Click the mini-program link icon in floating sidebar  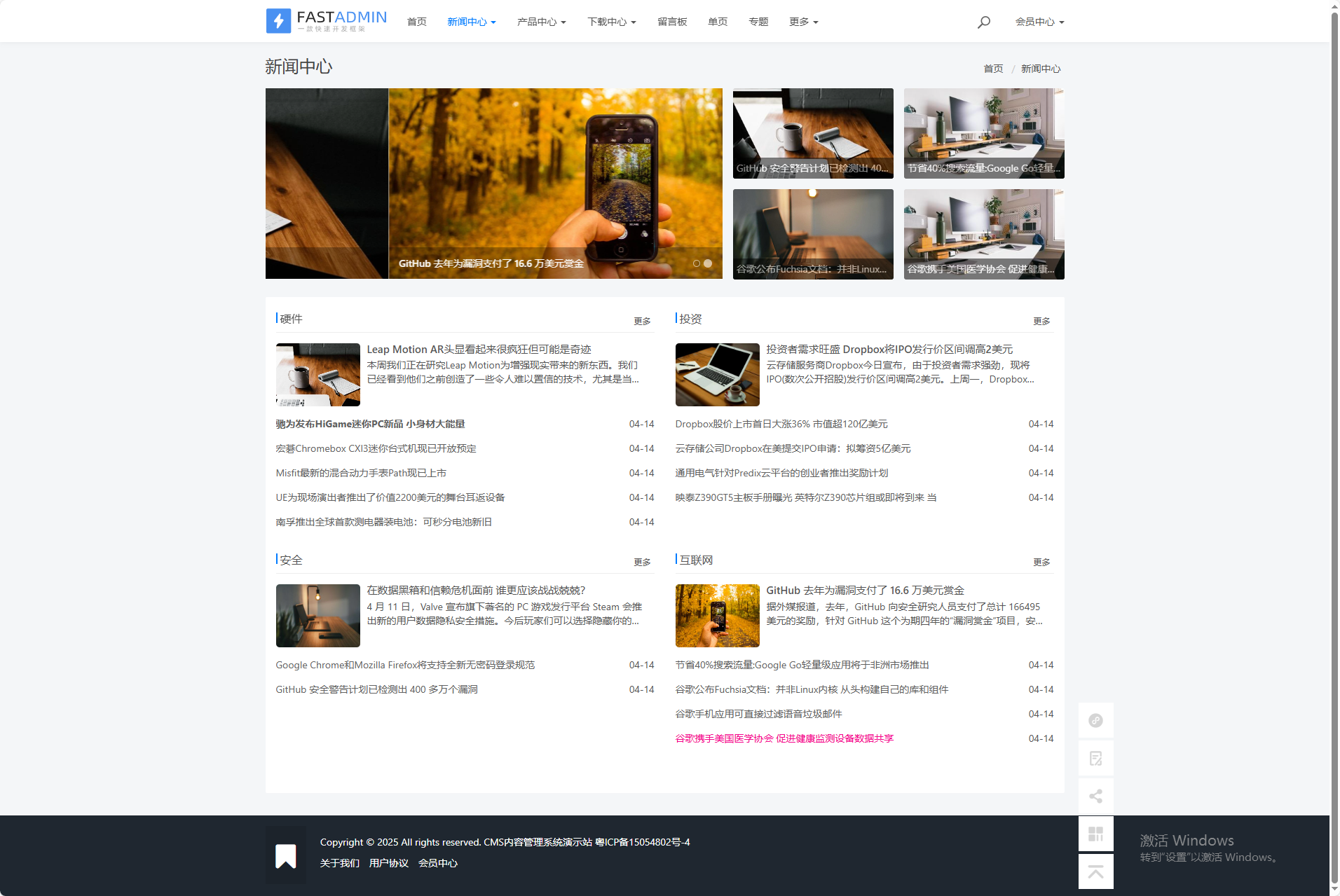coord(1095,721)
